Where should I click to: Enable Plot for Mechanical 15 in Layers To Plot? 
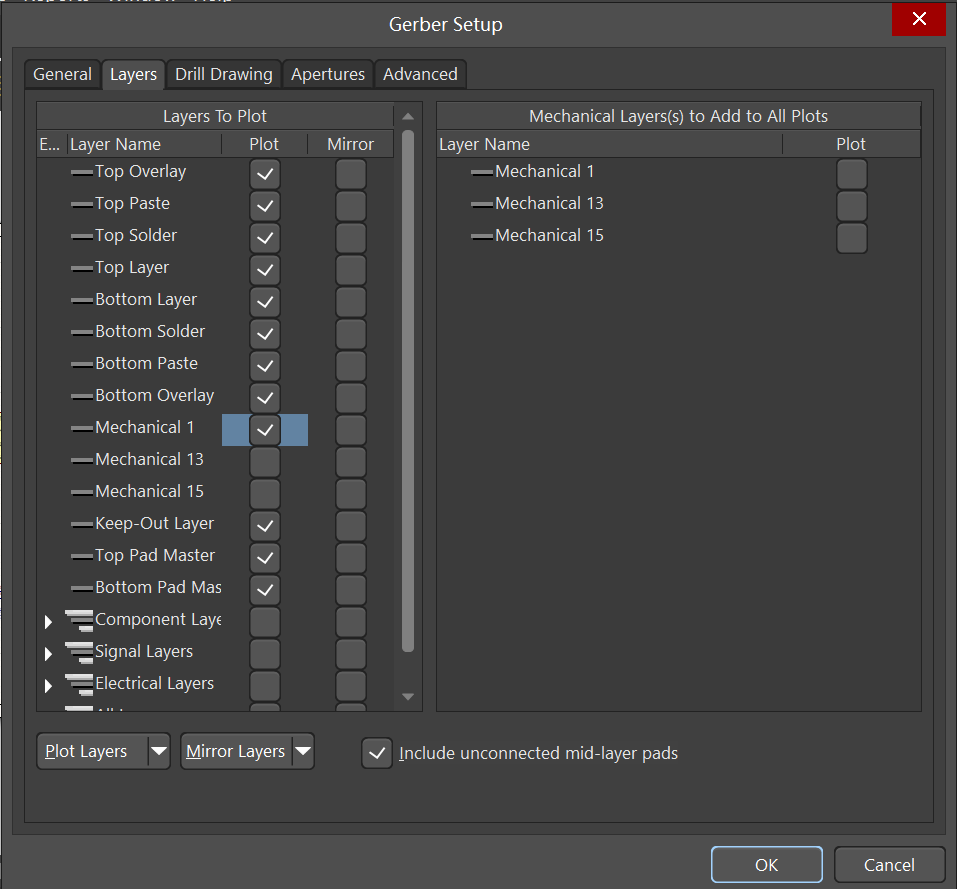pyautogui.click(x=265, y=494)
